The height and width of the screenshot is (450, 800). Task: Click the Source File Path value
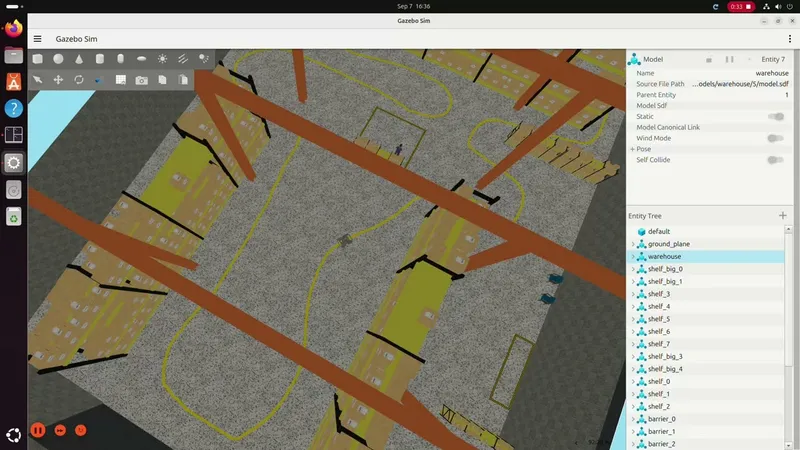pyautogui.click(x=740, y=84)
